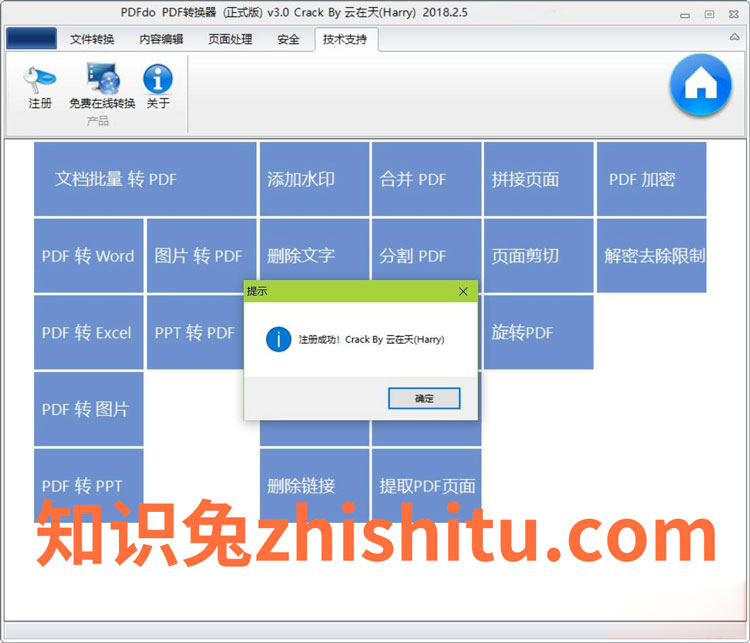Open the 页面剪切 tile
This screenshot has width=750, height=643.
(x=539, y=255)
